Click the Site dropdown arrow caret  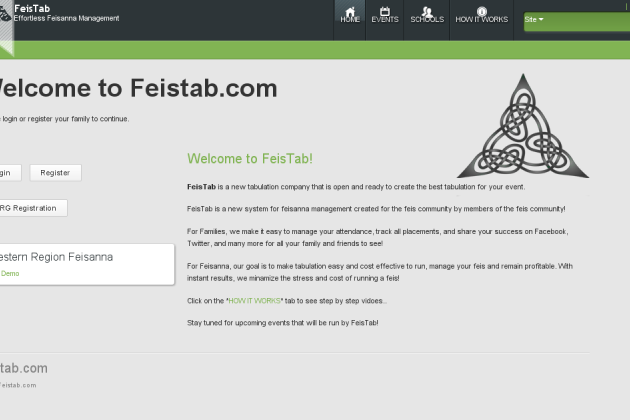click(541, 19)
